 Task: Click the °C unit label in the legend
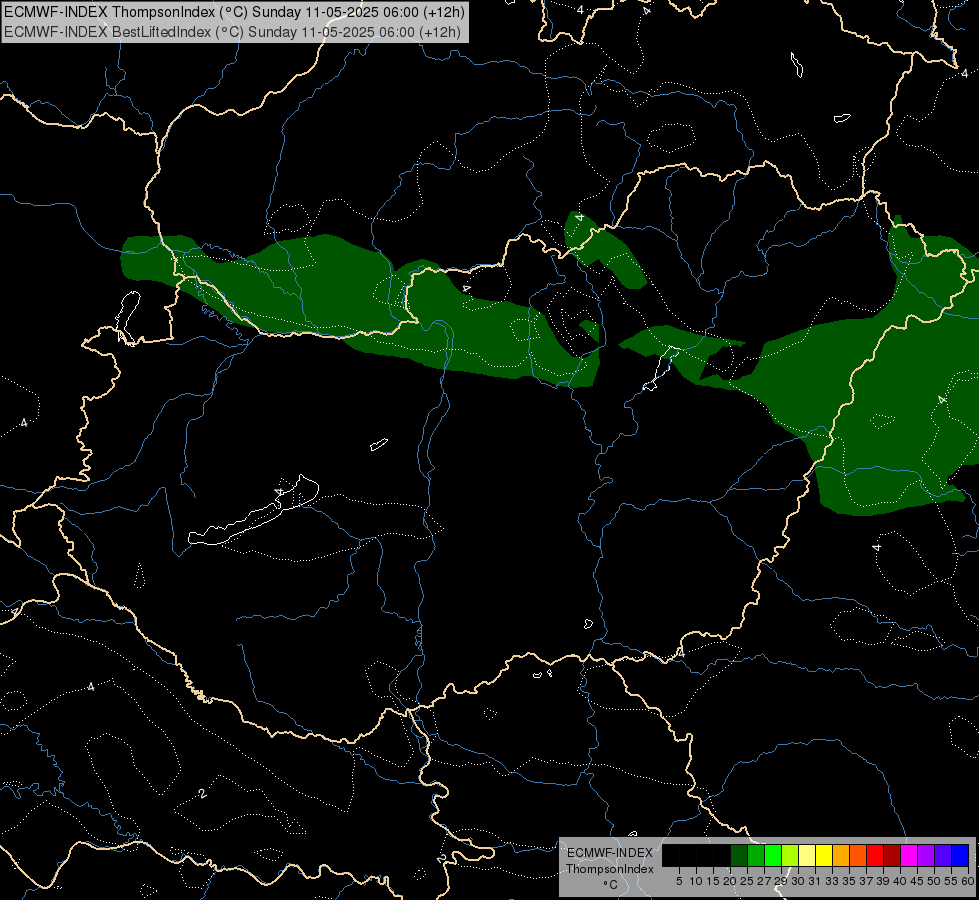tap(611, 885)
